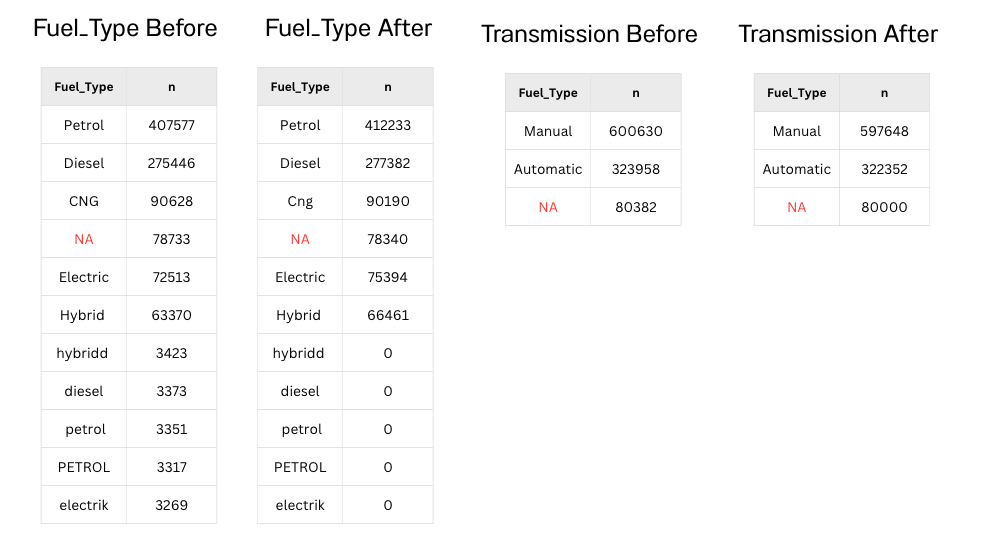986x535 pixels.
Task: Select the Transmission Before title
Action: pyautogui.click(x=589, y=34)
